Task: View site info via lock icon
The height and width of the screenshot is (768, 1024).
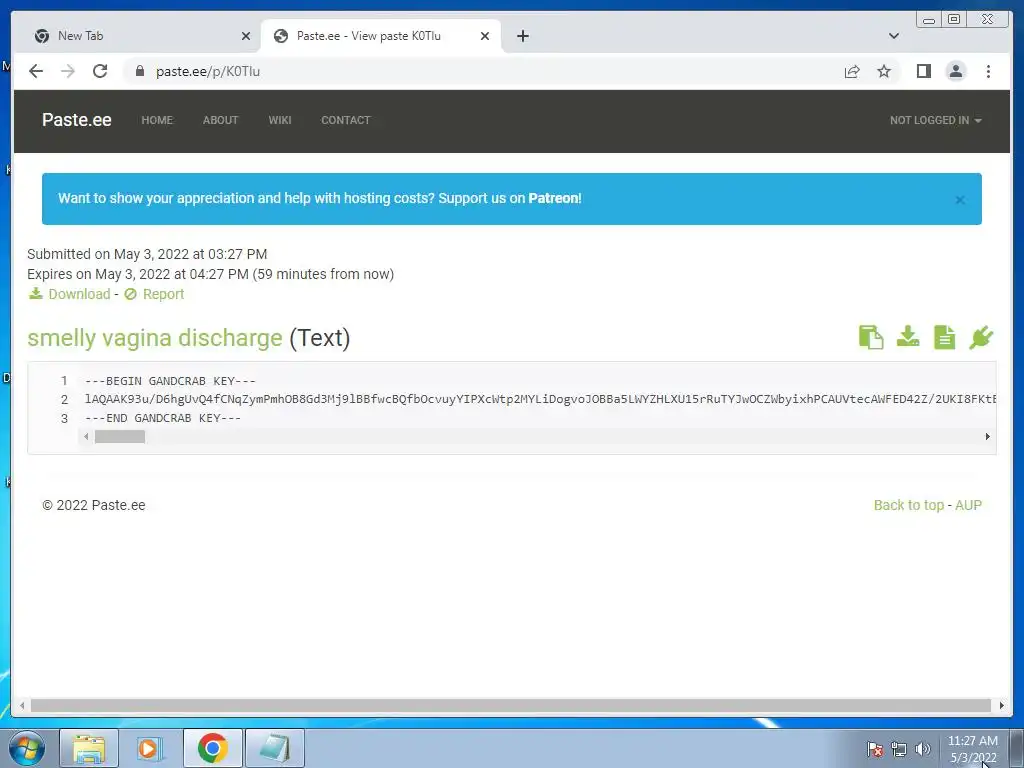Action: pos(139,71)
